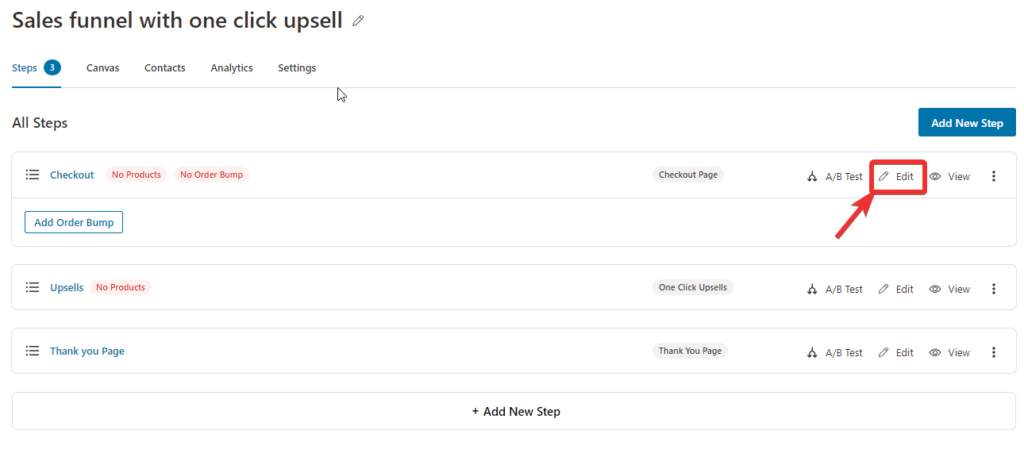Viewport: 1024px width, 457px height.
Task: View the Upsells step via eye icon
Action: [950, 289]
